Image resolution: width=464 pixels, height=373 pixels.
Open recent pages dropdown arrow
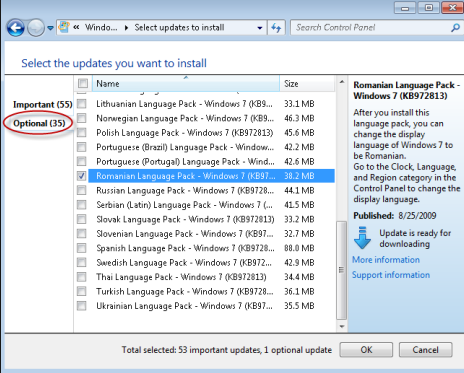pos(50,28)
